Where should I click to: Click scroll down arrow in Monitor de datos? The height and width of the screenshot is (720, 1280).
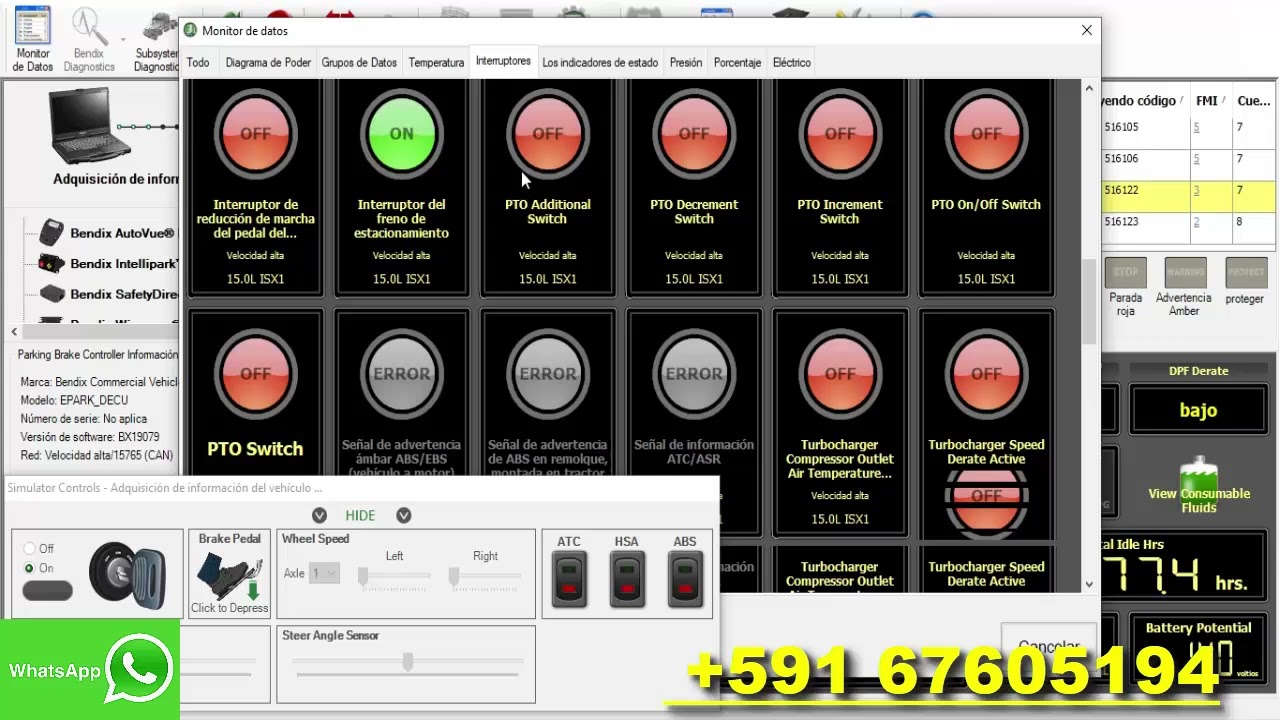1089,584
